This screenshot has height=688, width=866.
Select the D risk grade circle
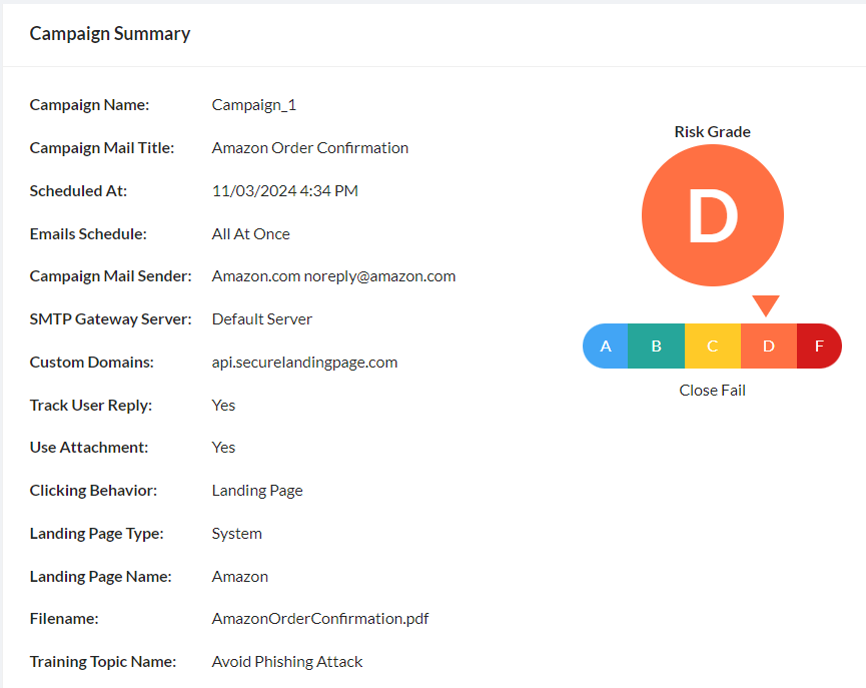(712, 215)
